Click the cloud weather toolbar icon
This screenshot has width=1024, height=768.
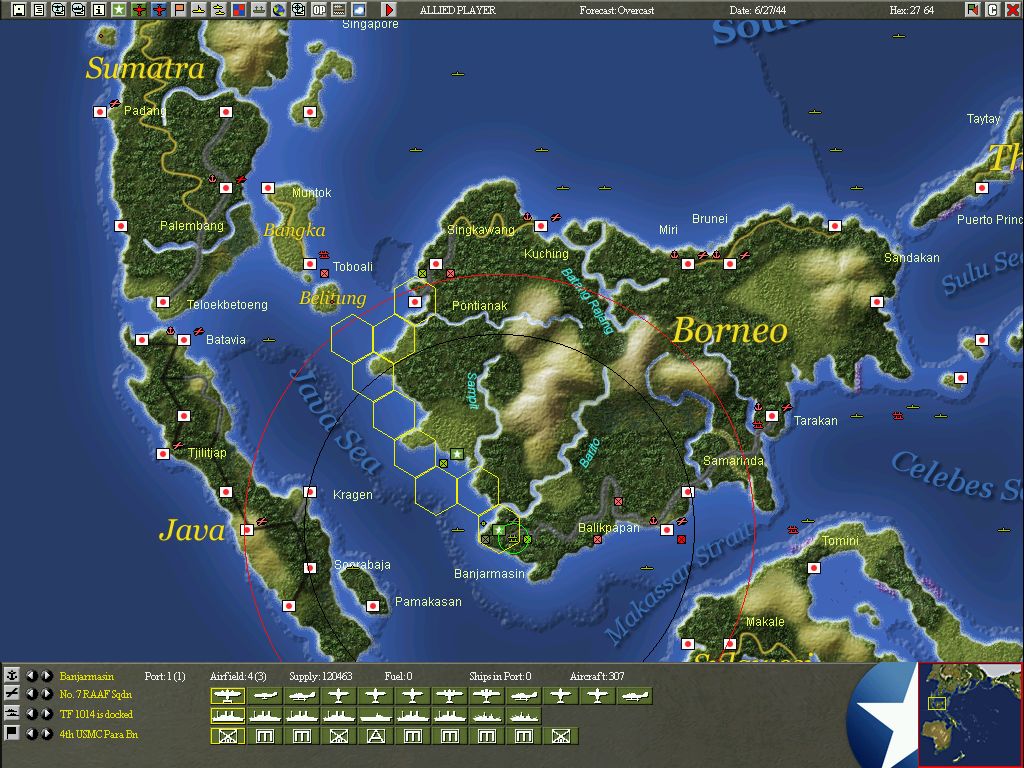pyautogui.click(x=359, y=10)
